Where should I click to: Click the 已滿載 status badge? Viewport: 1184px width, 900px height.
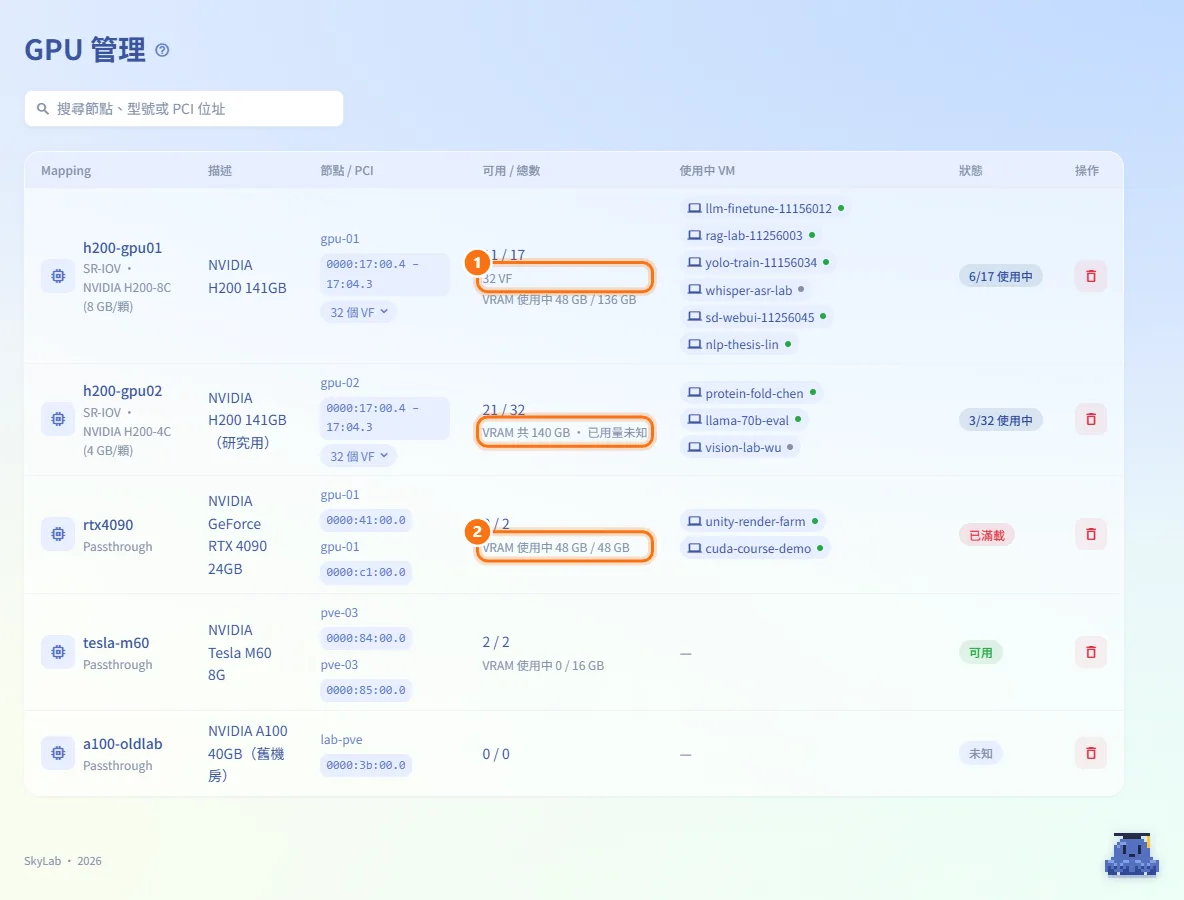[987, 535]
